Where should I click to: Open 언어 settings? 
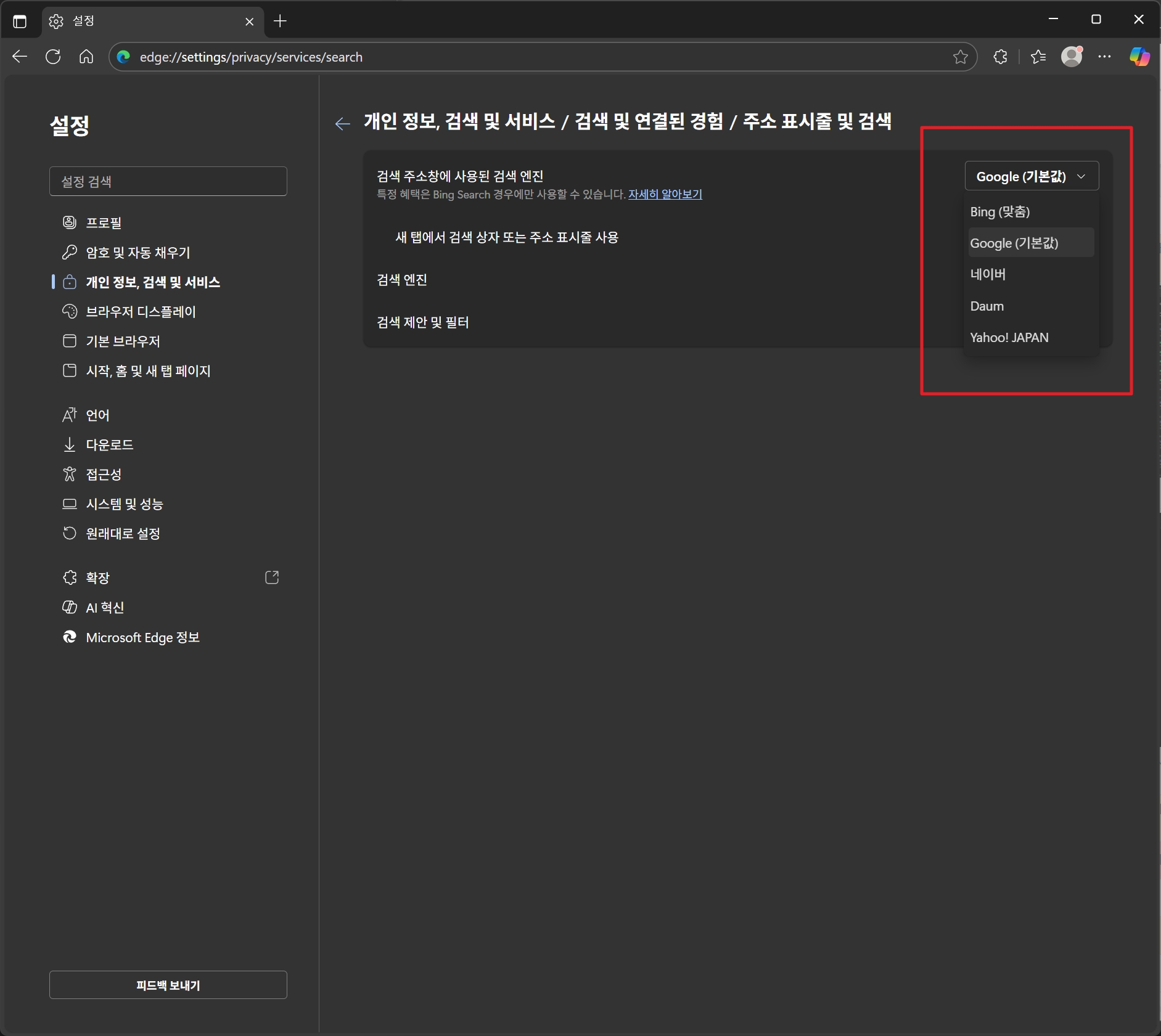(168, 415)
